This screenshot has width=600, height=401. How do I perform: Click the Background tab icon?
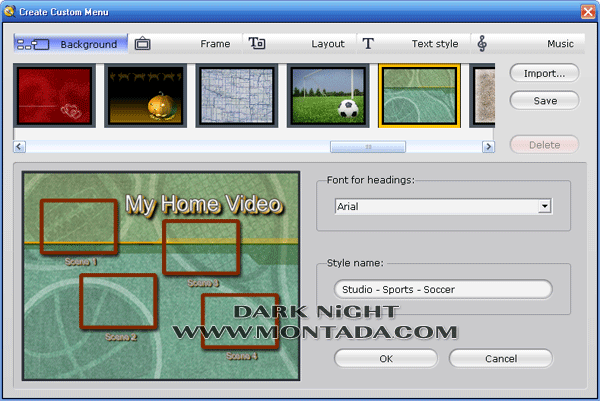(x=28, y=44)
